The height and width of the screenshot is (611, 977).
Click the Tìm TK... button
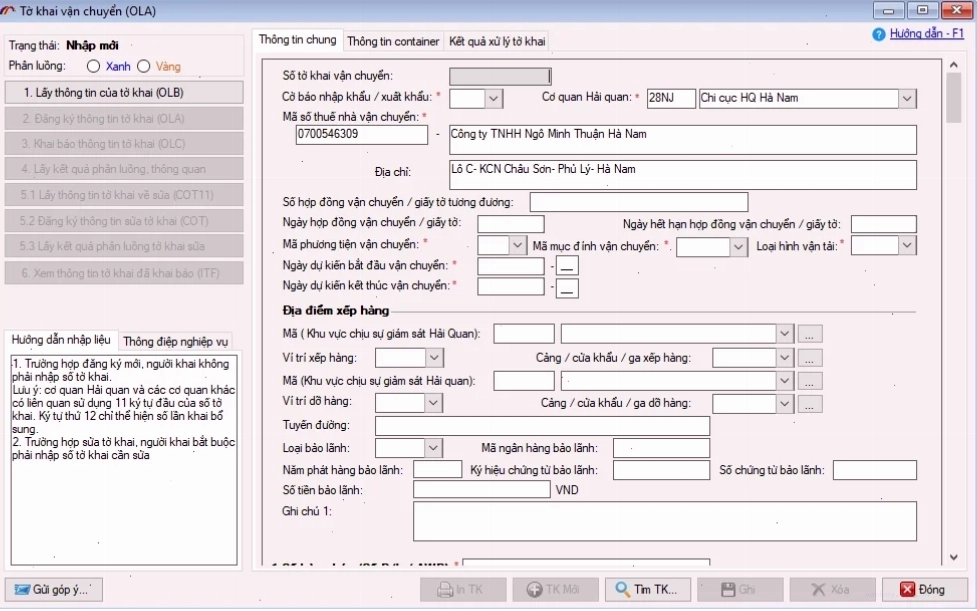(647, 589)
